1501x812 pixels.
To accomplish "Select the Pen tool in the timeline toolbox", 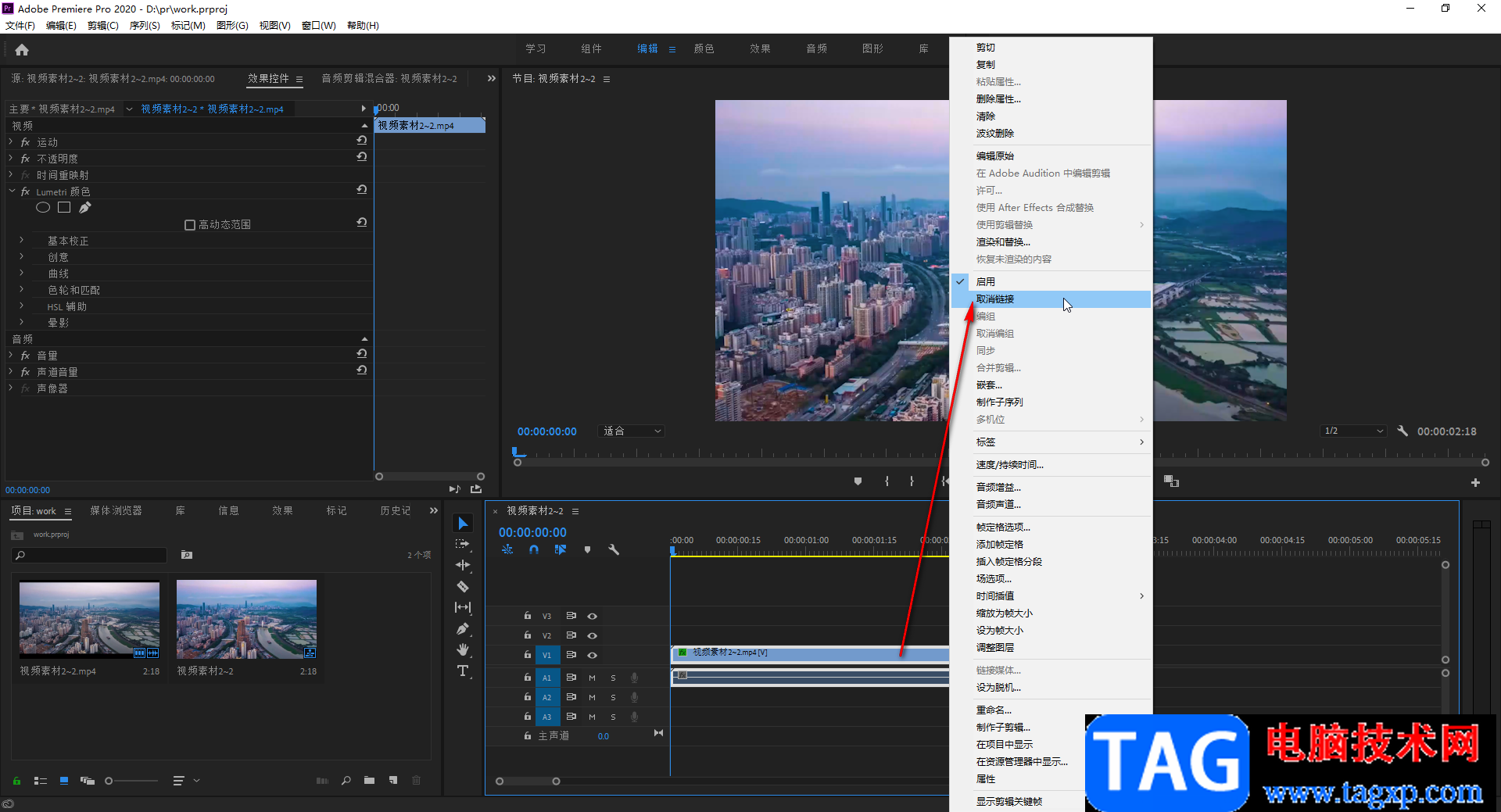I will (x=463, y=628).
